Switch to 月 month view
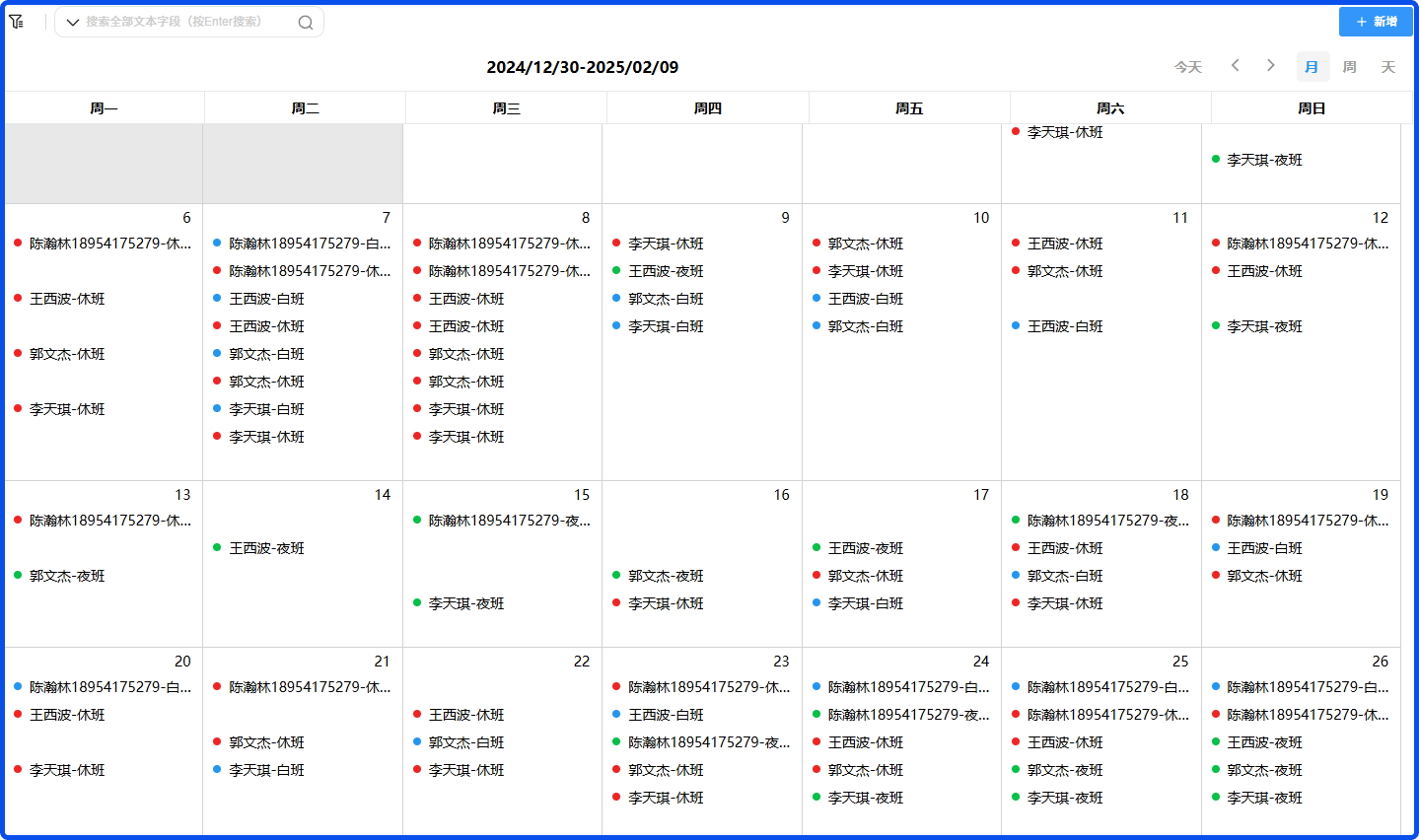The width and height of the screenshot is (1419, 840). [1312, 67]
